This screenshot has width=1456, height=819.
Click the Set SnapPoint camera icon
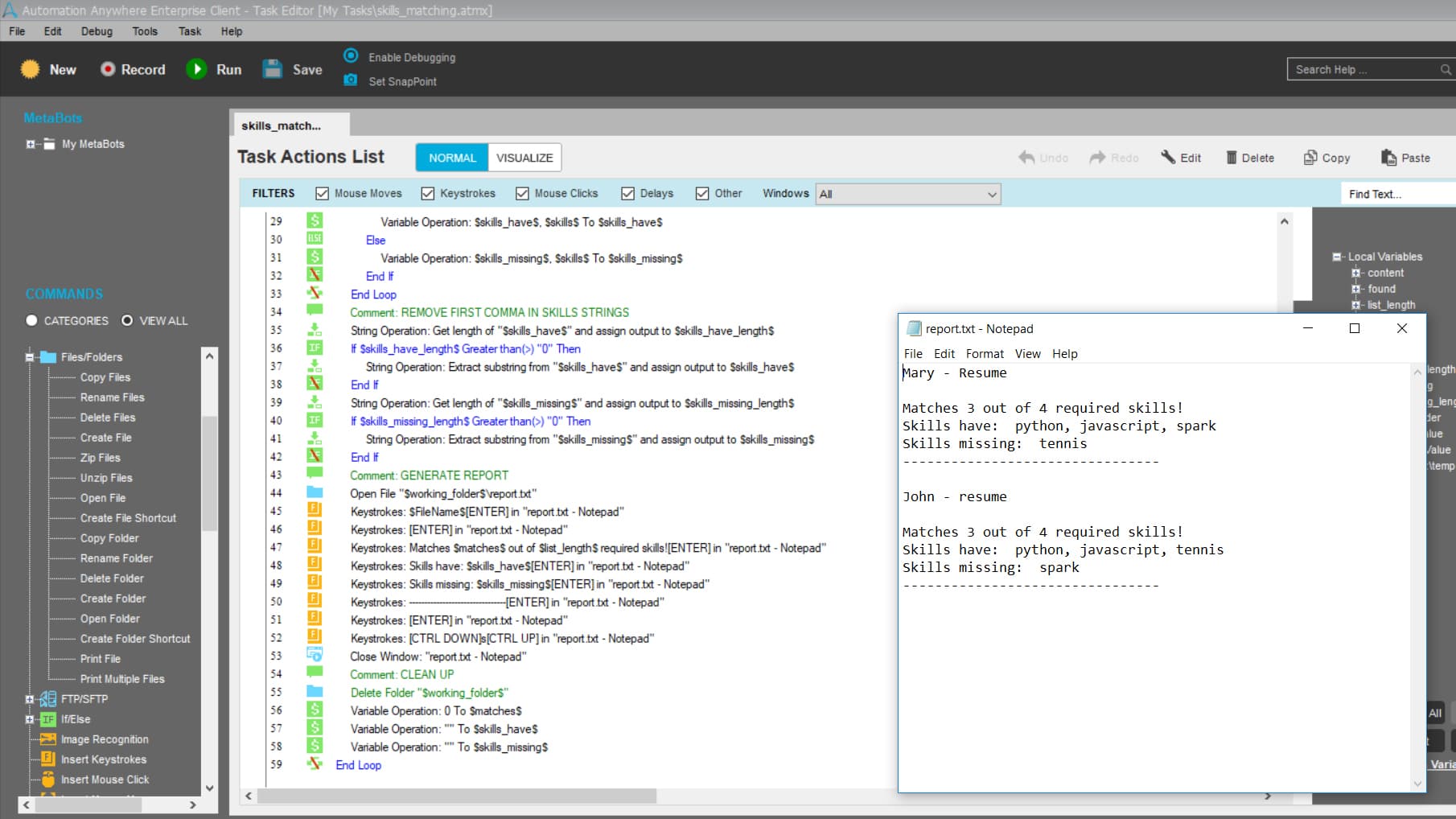[x=351, y=80]
